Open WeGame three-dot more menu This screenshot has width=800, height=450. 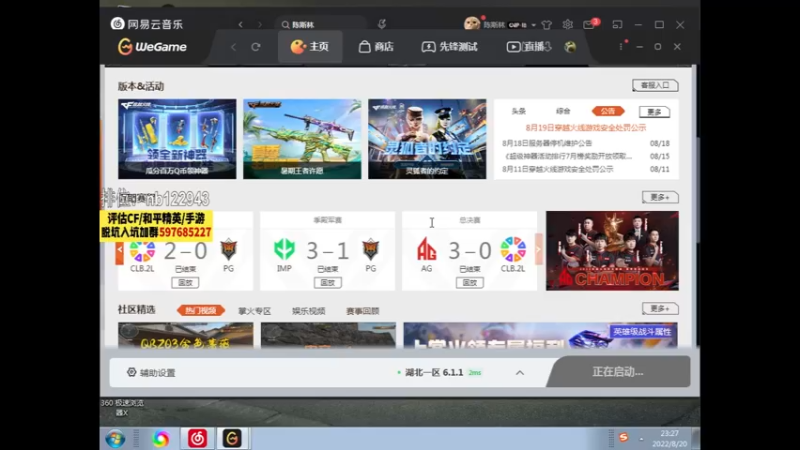[x=620, y=46]
